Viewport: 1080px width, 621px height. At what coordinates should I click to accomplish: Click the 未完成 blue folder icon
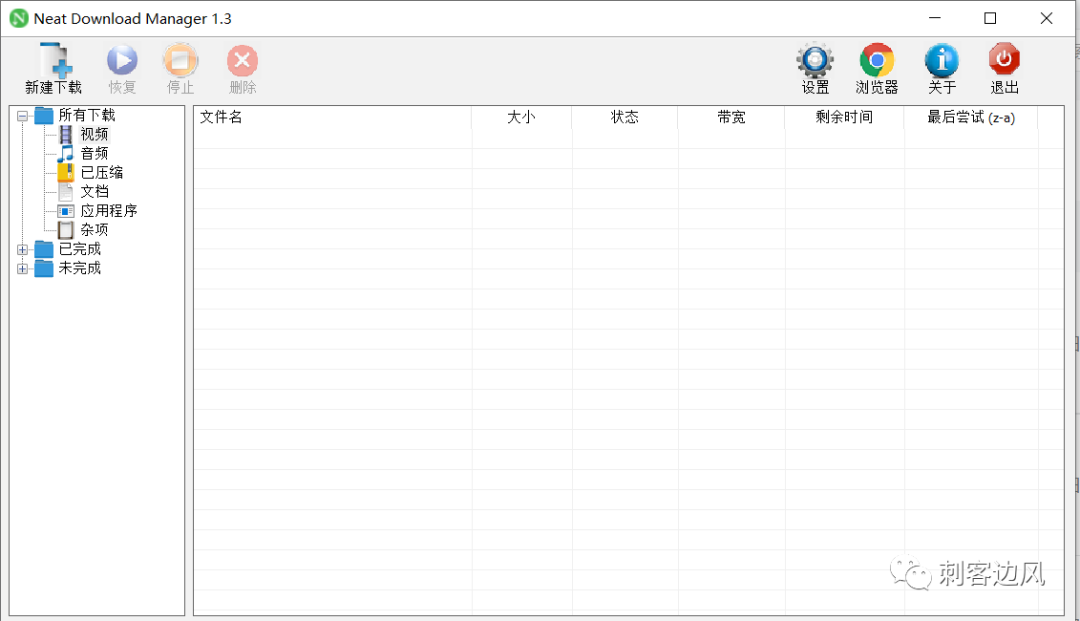(x=44, y=269)
